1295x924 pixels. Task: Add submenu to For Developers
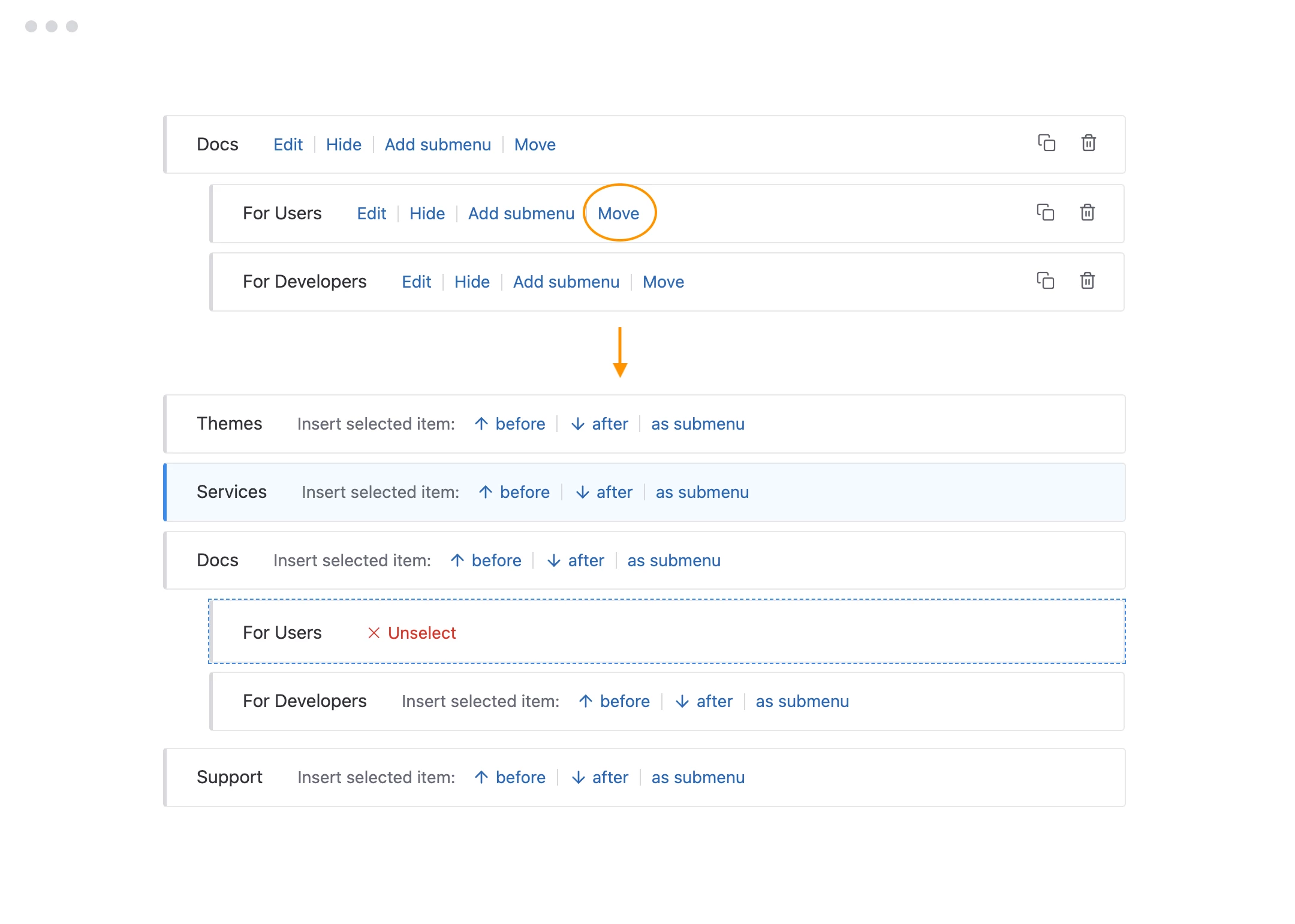coord(566,282)
